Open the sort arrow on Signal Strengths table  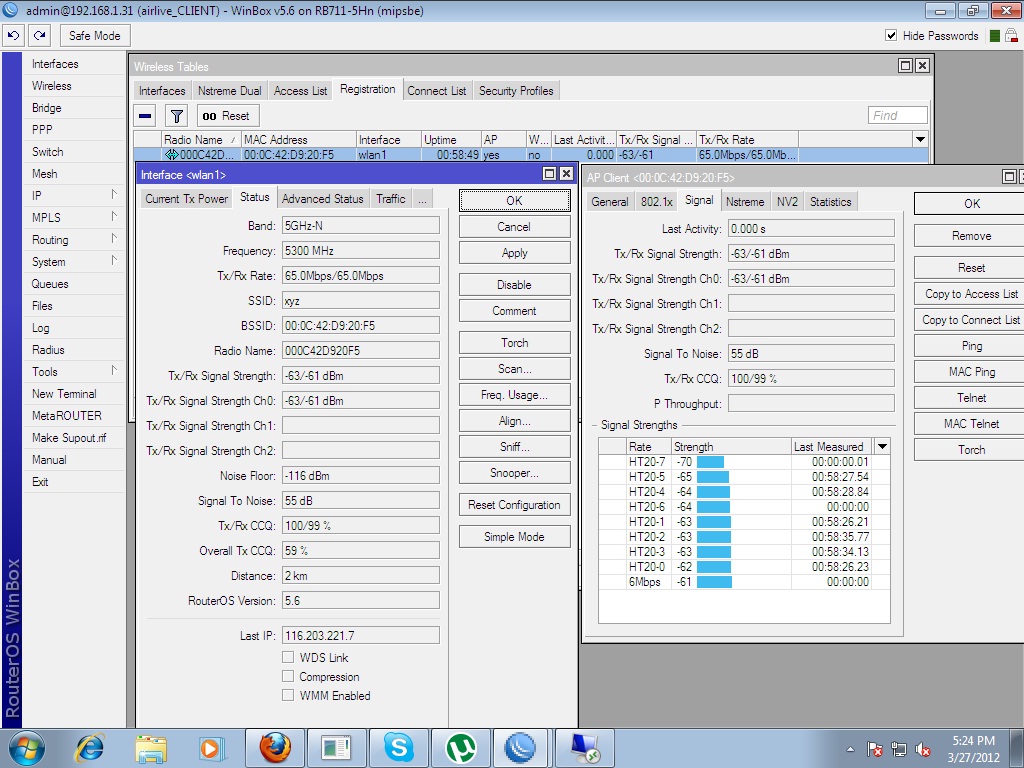[881, 446]
